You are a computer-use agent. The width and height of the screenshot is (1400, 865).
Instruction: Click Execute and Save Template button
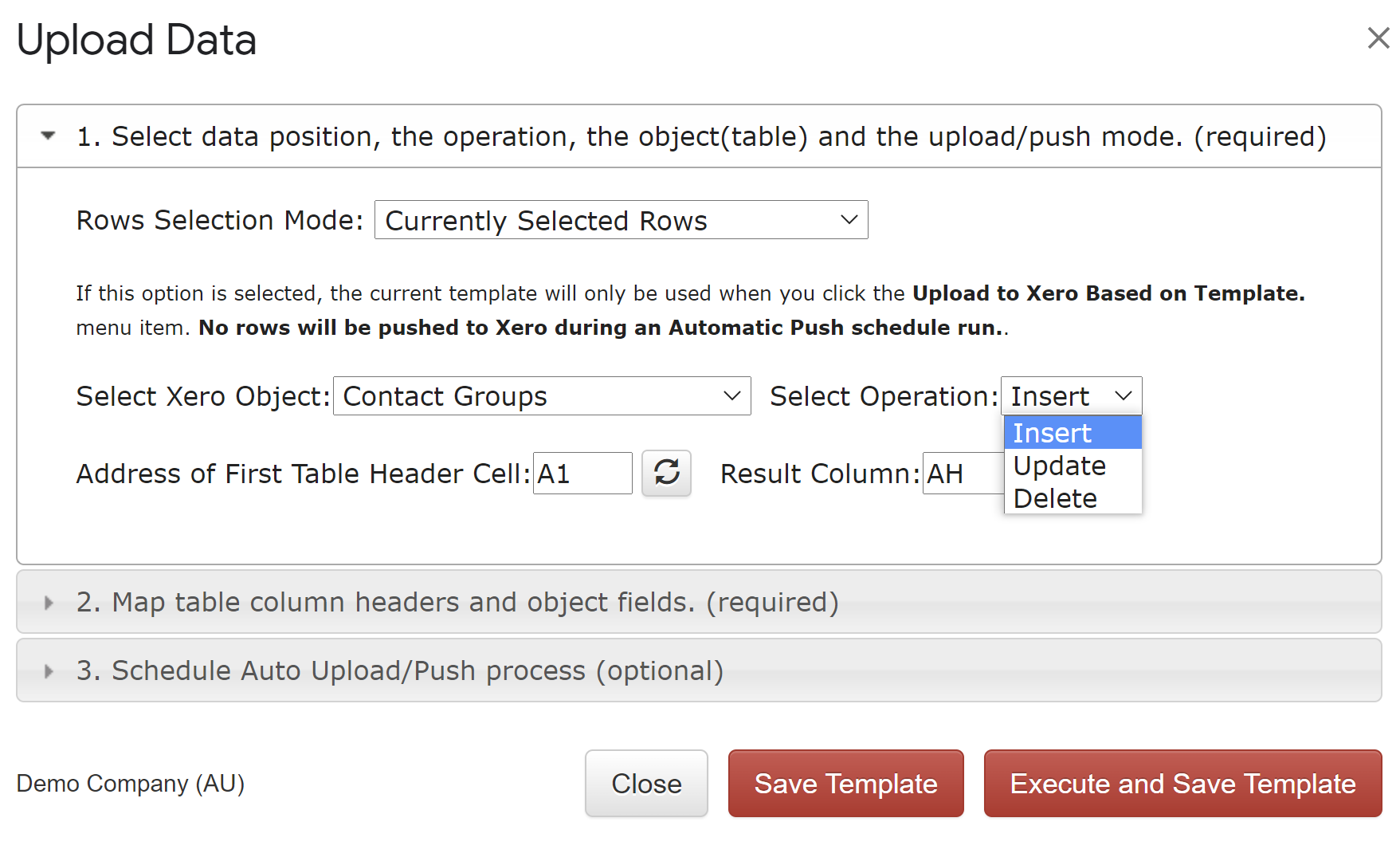click(x=1182, y=783)
